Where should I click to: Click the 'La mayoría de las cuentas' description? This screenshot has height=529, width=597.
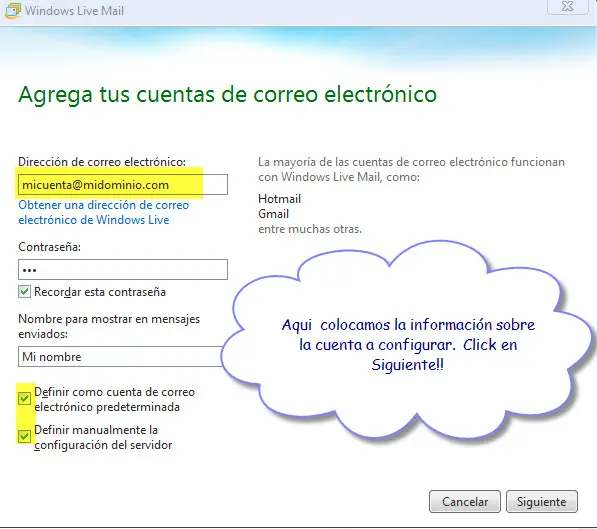click(x=411, y=169)
